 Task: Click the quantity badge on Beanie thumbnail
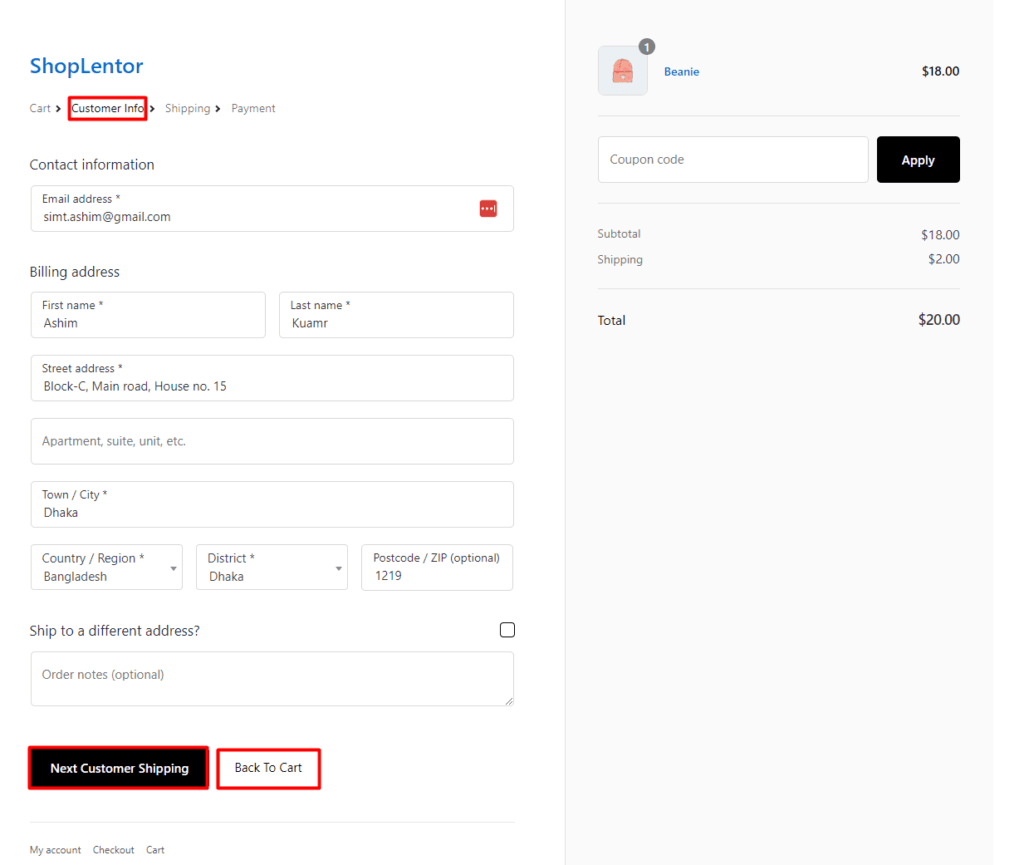tap(647, 47)
